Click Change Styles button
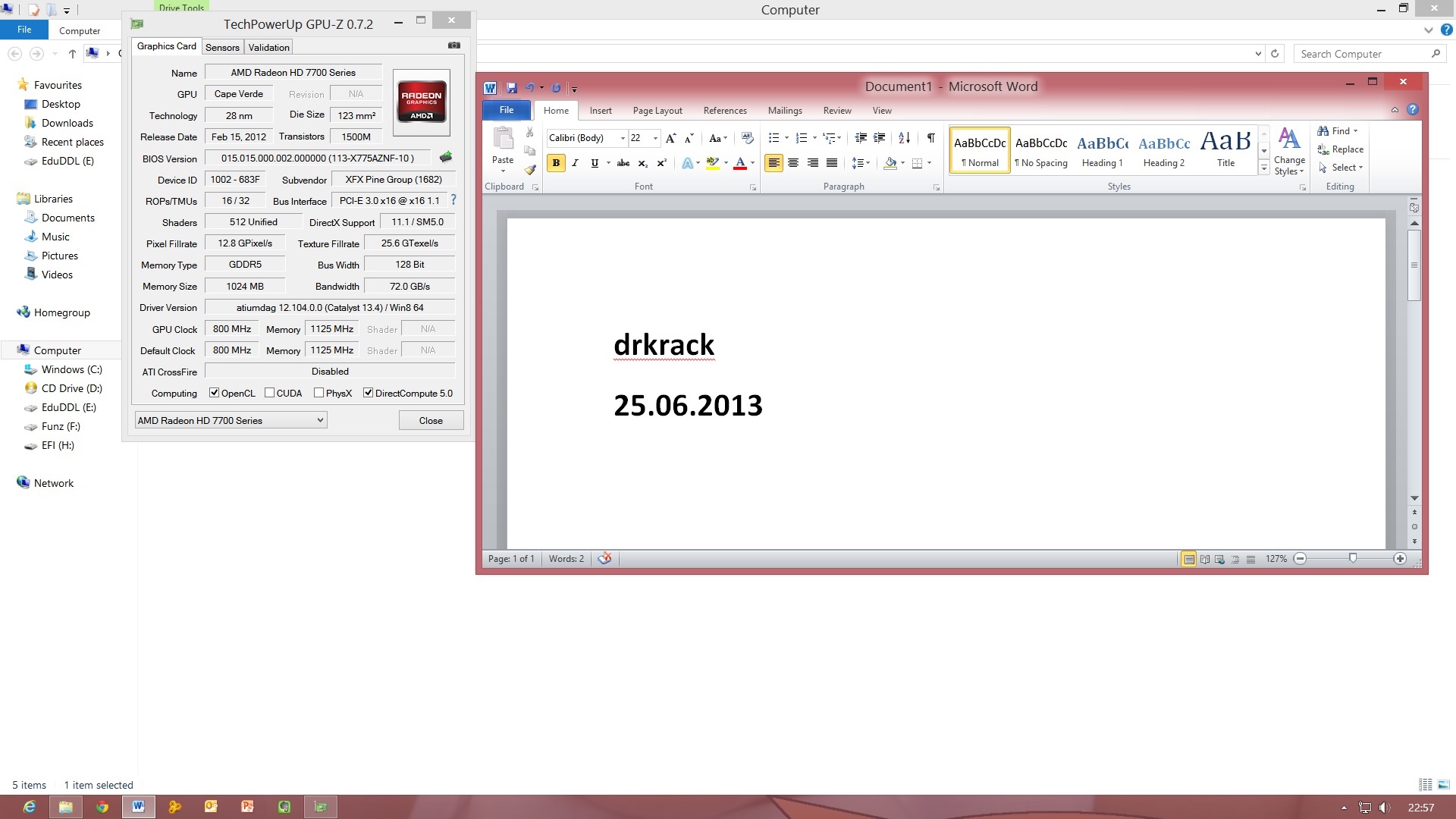Viewport: 1456px width, 819px height. pyautogui.click(x=1289, y=152)
